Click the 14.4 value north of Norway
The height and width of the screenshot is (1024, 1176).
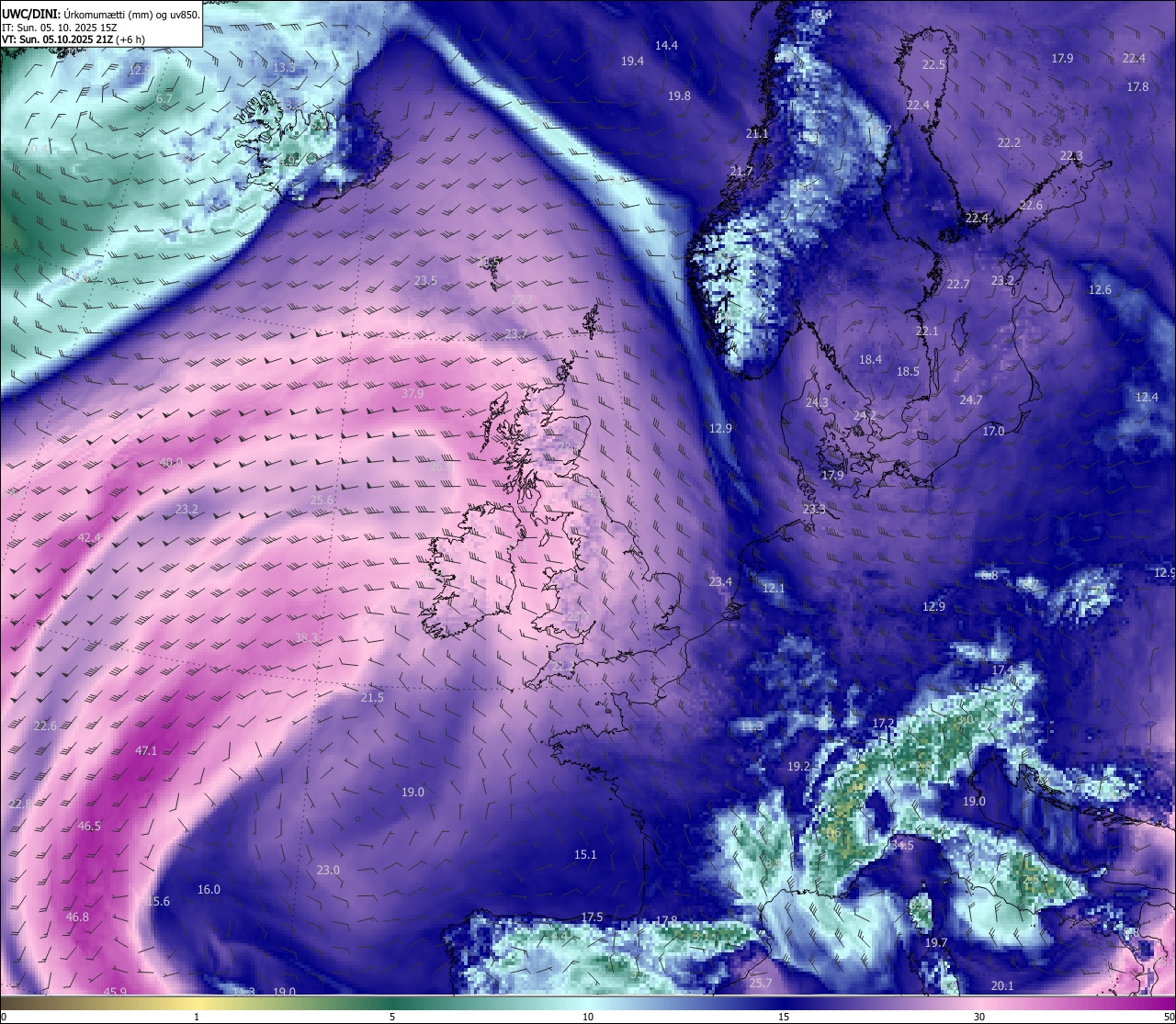(666, 45)
